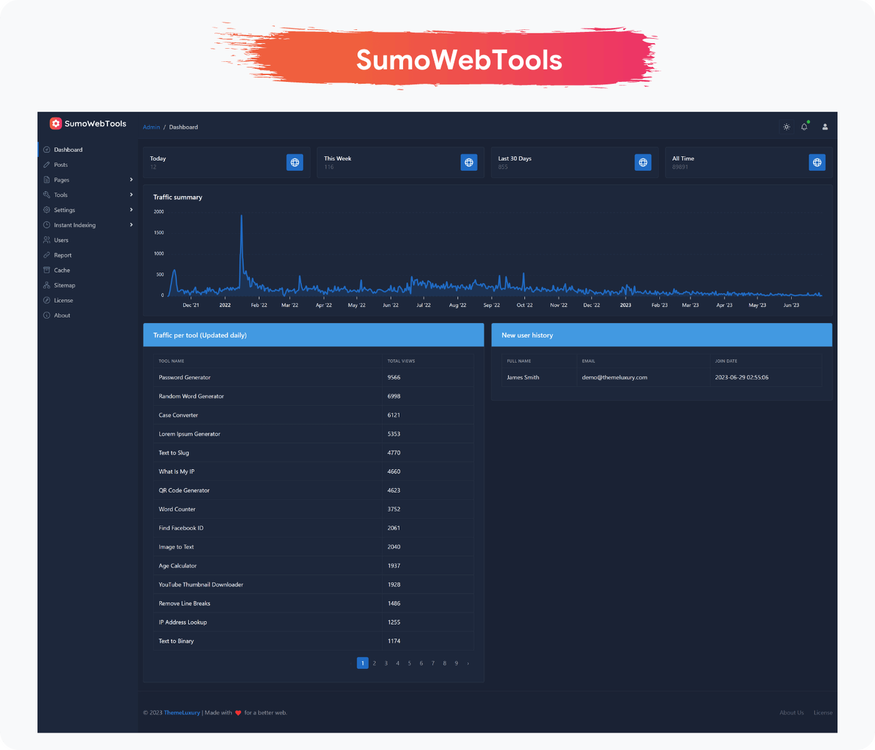The height and width of the screenshot is (750, 875).
Task: Toggle light and dark theme
Action: click(x=786, y=127)
